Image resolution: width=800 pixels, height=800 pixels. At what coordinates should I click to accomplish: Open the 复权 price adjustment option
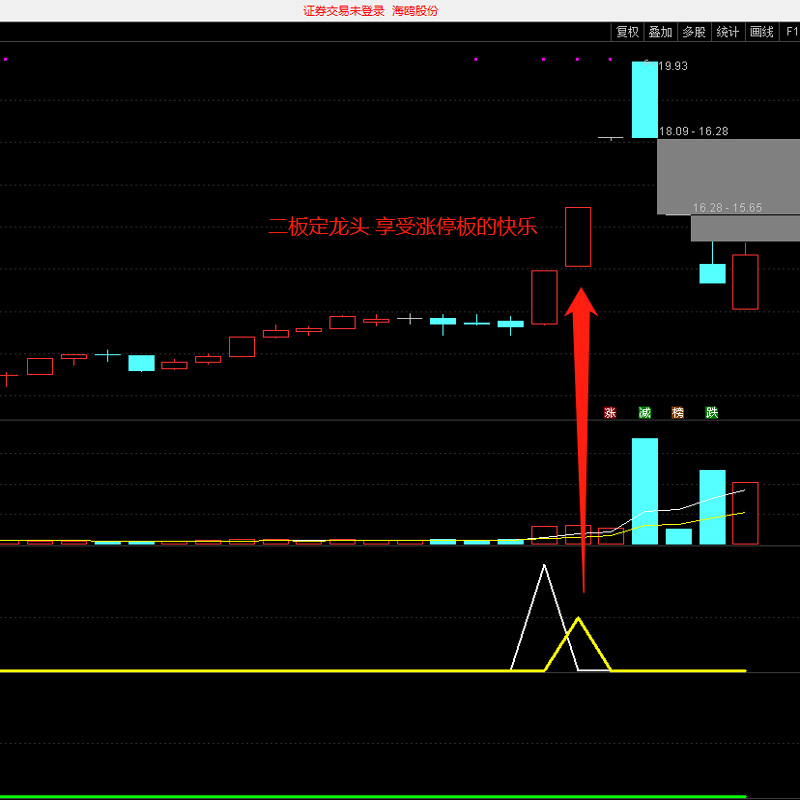(x=627, y=32)
